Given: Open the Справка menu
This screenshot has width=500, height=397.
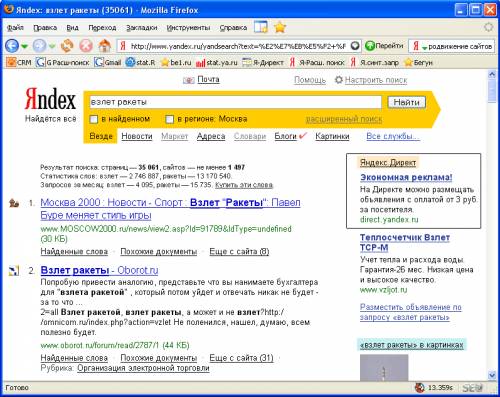Looking at the screenshot, I should [x=233, y=28].
